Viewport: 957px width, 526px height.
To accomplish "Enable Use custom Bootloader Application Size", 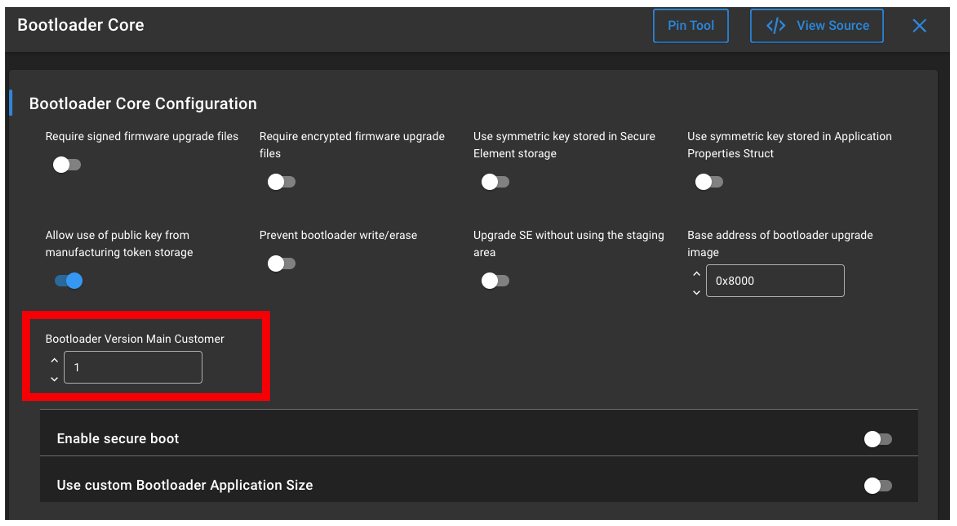I will pyautogui.click(x=877, y=486).
